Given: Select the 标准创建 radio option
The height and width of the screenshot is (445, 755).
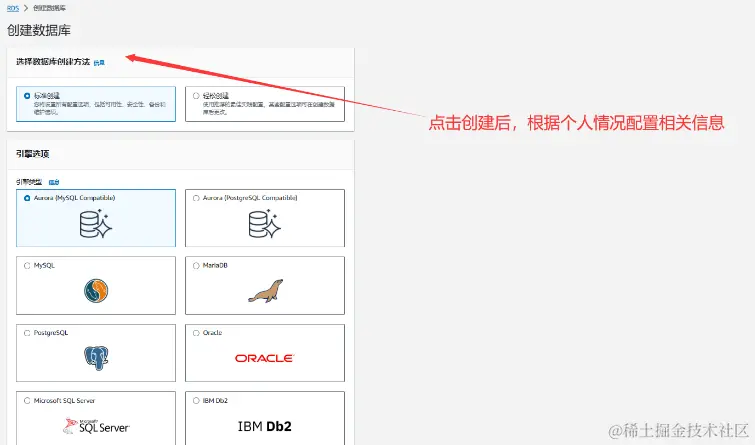Looking at the screenshot, I should click(27, 96).
